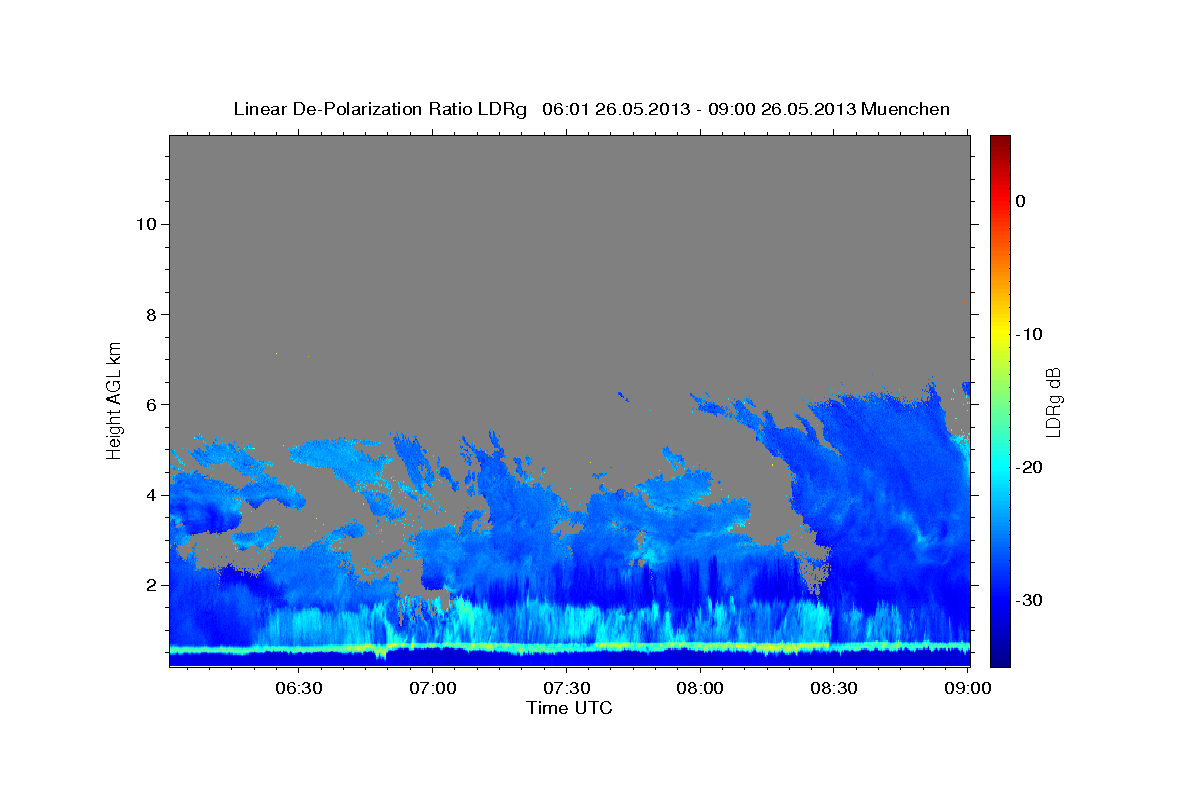Click the plot title 'Linear De-Polarization Ratio LDRg'
This screenshot has width=1200, height=800.
pyautogui.click(x=380, y=109)
